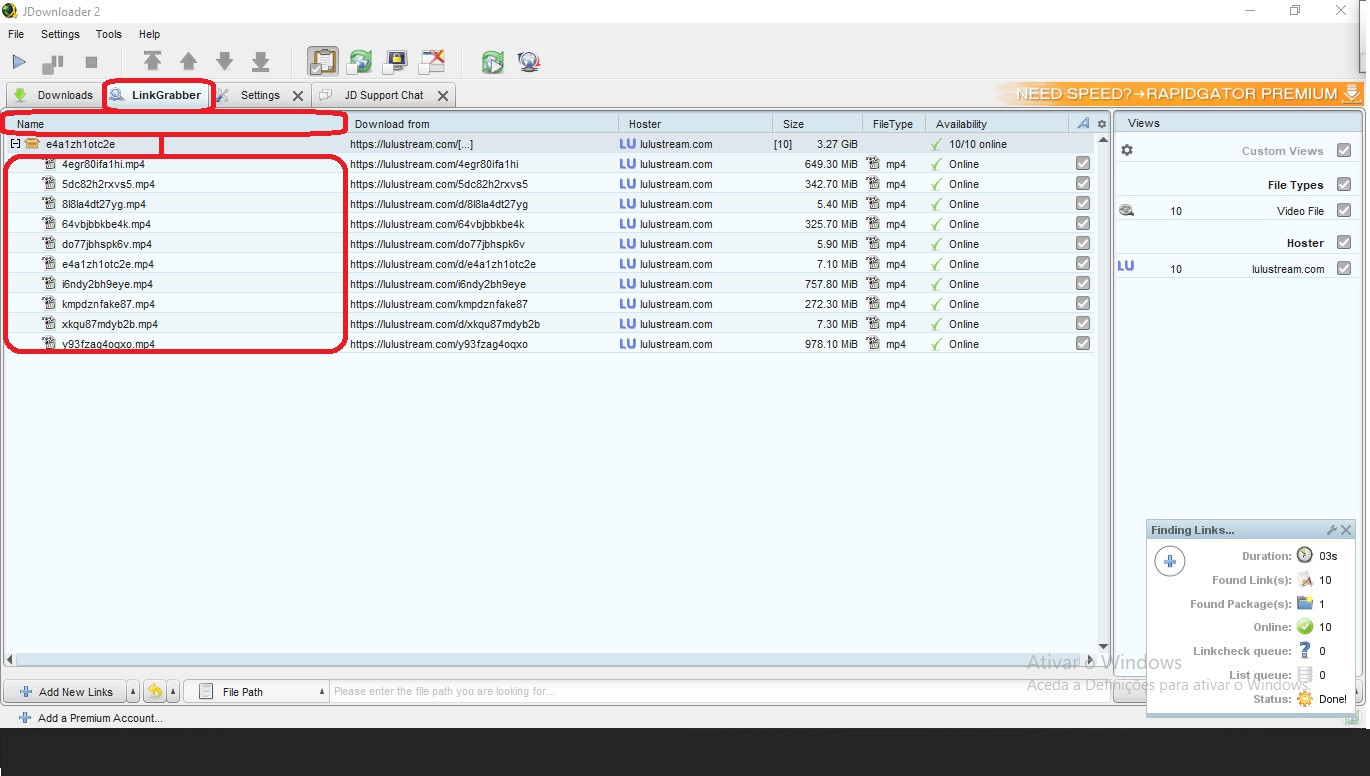Close the JD Support Chat tab
1370x776 pixels.
[443, 96]
